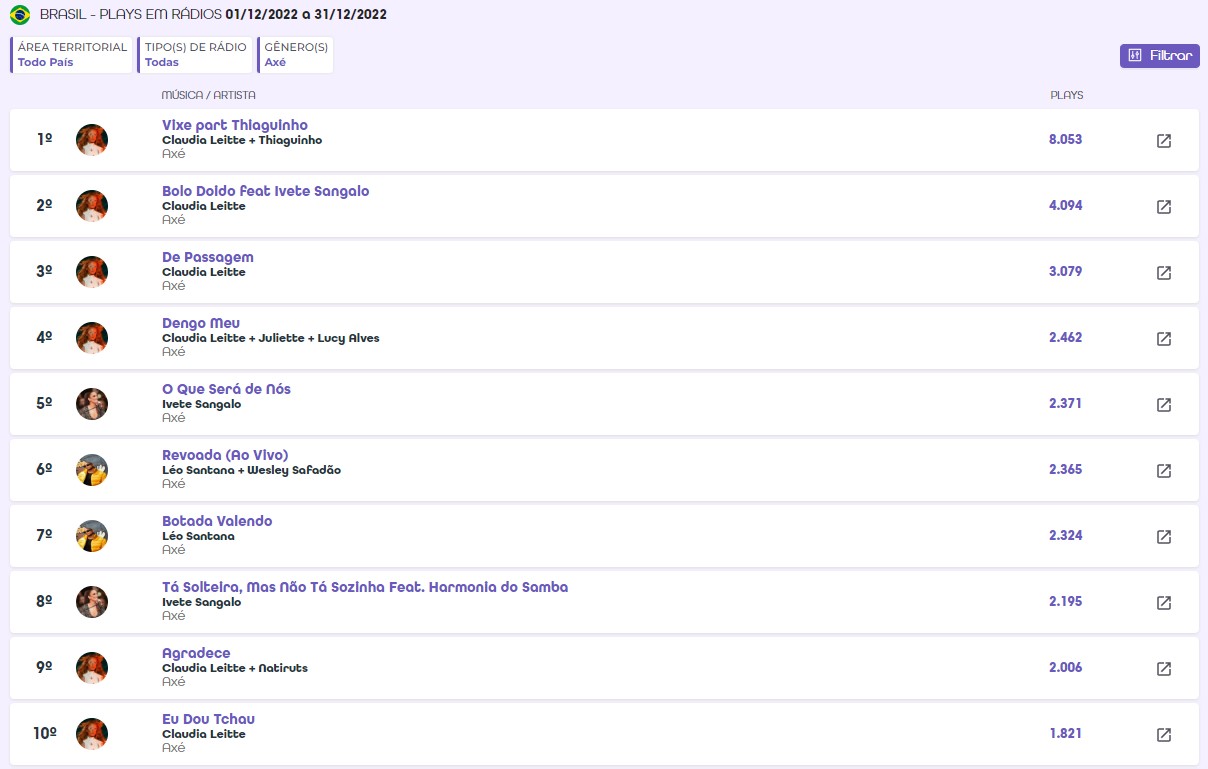Open song Tá Solteira, Mas Não Tá Sozinha
This screenshot has height=769, width=1208.
pyautogui.click(x=365, y=587)
